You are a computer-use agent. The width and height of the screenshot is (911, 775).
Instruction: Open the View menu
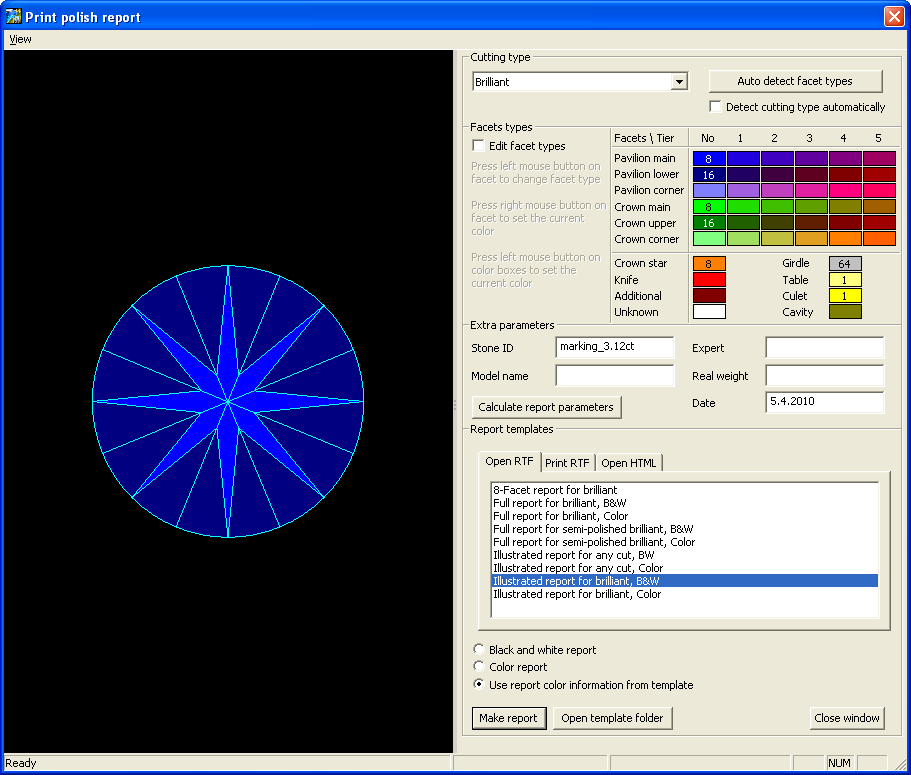click(20, 39)
